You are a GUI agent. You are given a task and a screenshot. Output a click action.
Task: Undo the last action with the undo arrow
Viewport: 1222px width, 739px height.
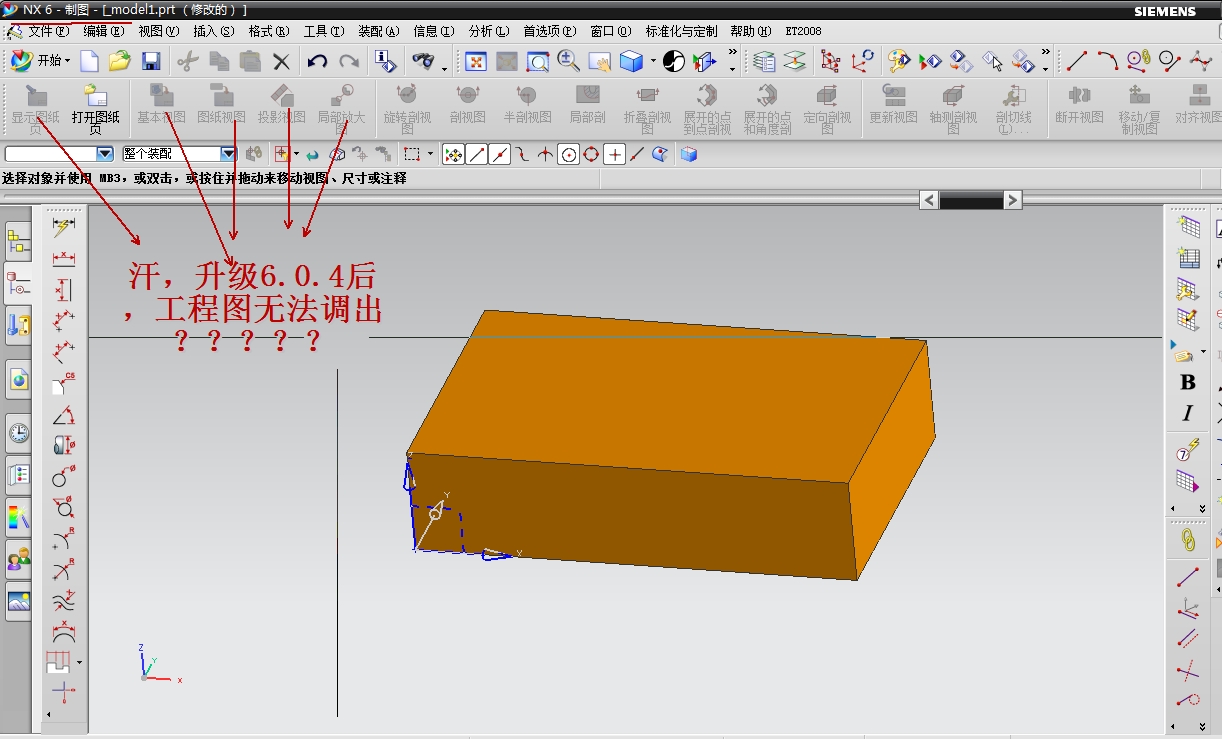click(x=318, y=62)
